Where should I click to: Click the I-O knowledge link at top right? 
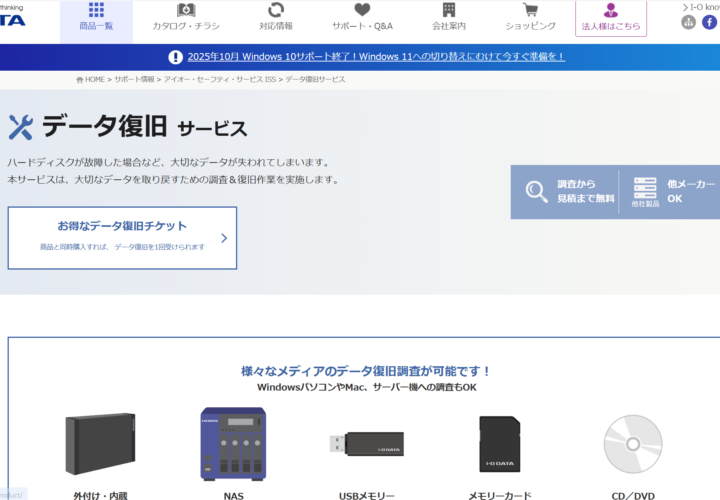[701, 7]
